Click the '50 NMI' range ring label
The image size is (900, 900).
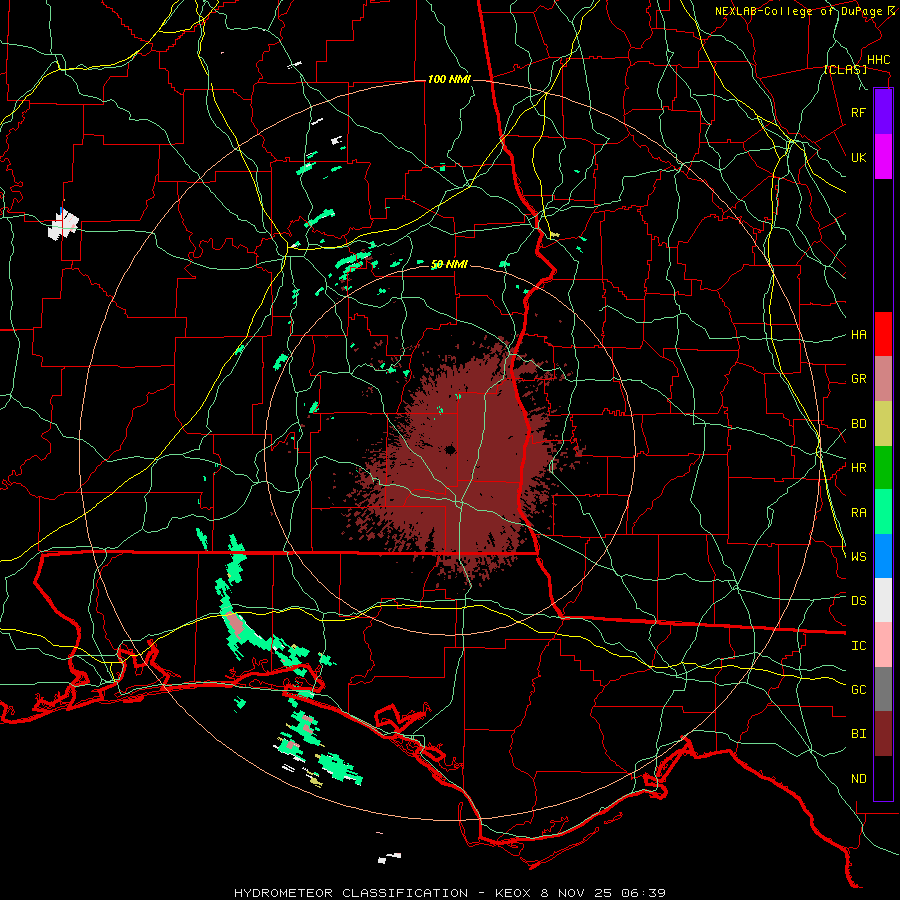click(449, 265)
